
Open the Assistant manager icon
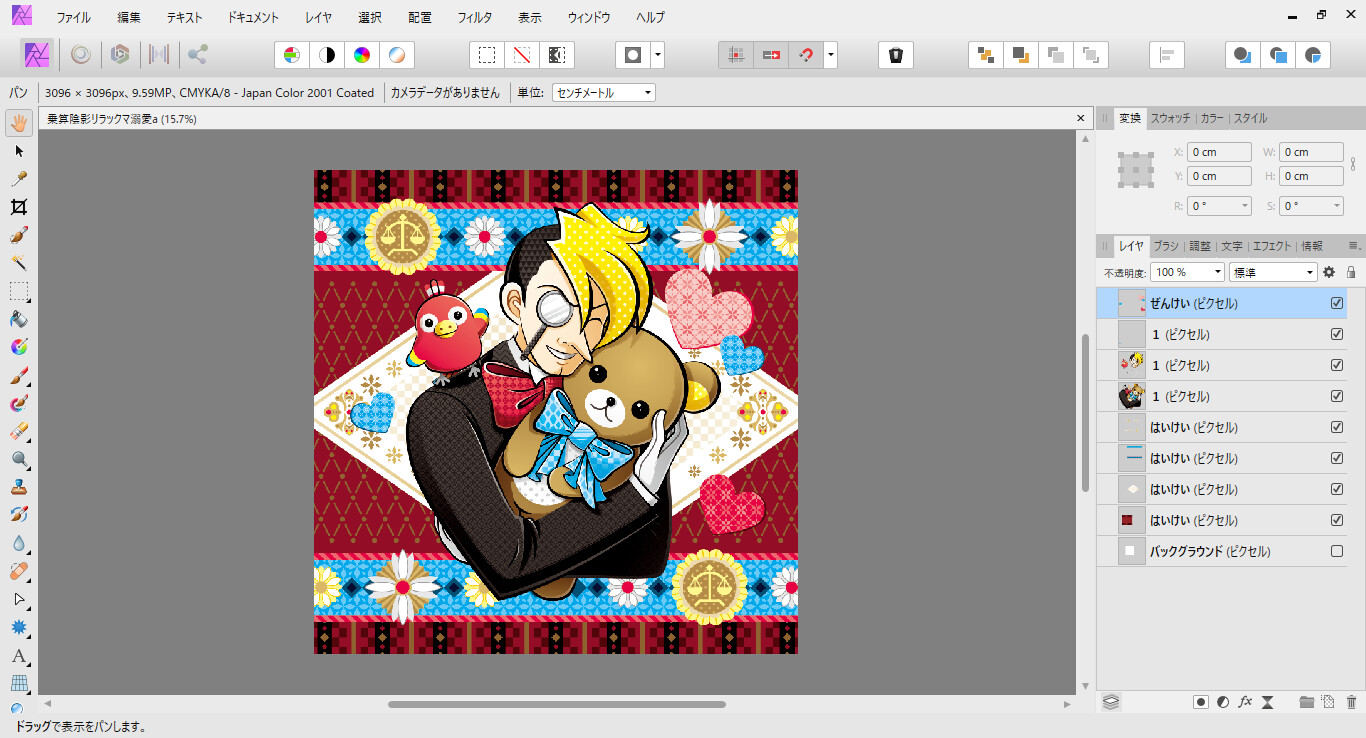[896, 55]
